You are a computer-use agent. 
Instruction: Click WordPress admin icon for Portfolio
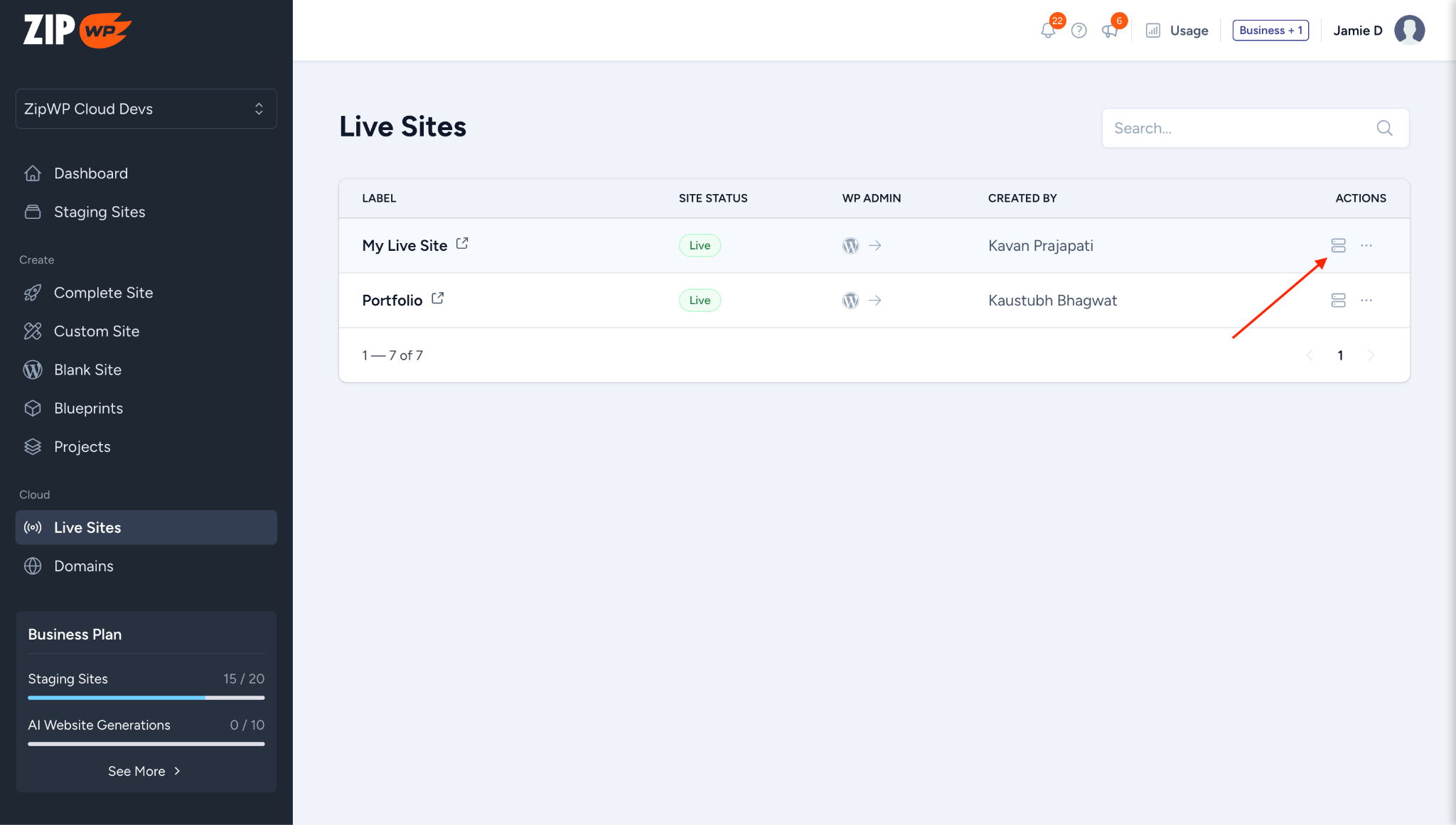(x=850, y=301)
